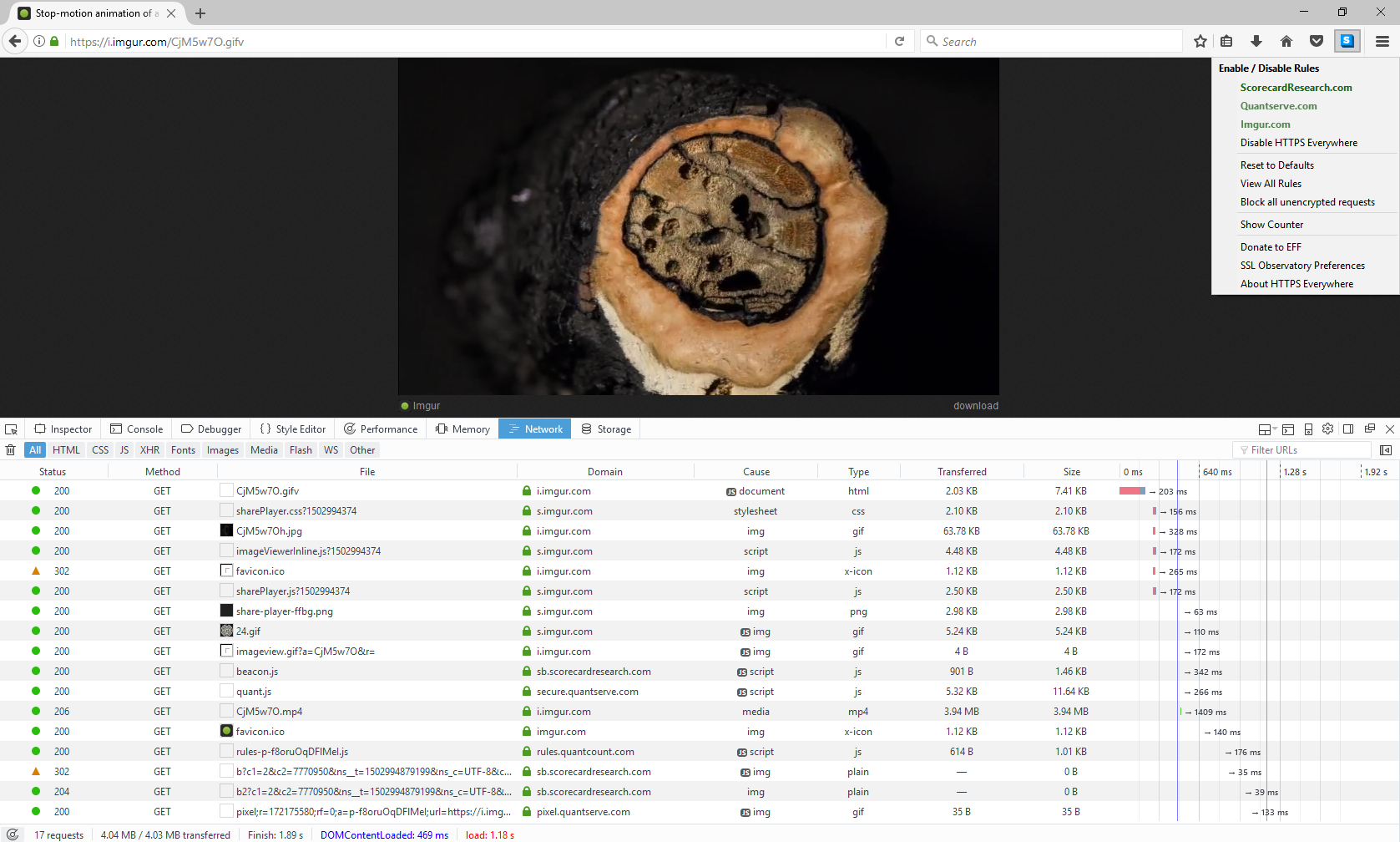
Task: Choose Reset to Defaults
Action: pos(1276,165)
